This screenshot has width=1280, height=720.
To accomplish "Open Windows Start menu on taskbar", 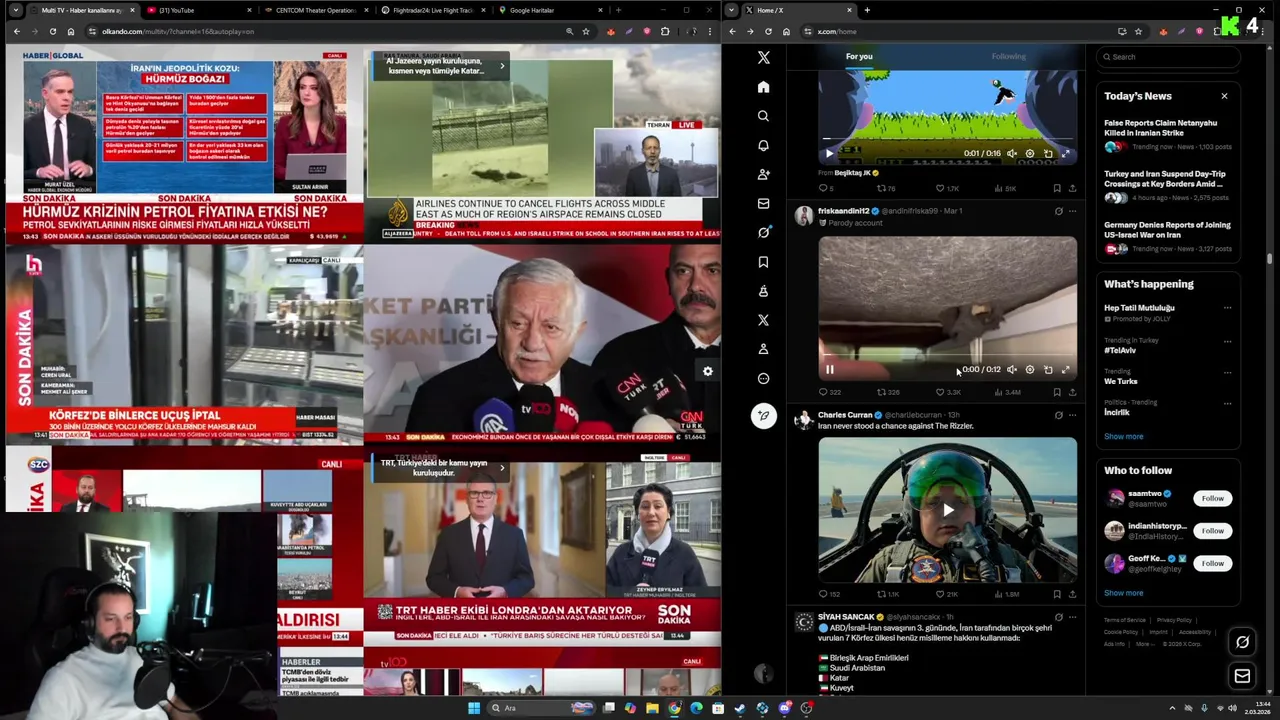I will pos(474,708).
